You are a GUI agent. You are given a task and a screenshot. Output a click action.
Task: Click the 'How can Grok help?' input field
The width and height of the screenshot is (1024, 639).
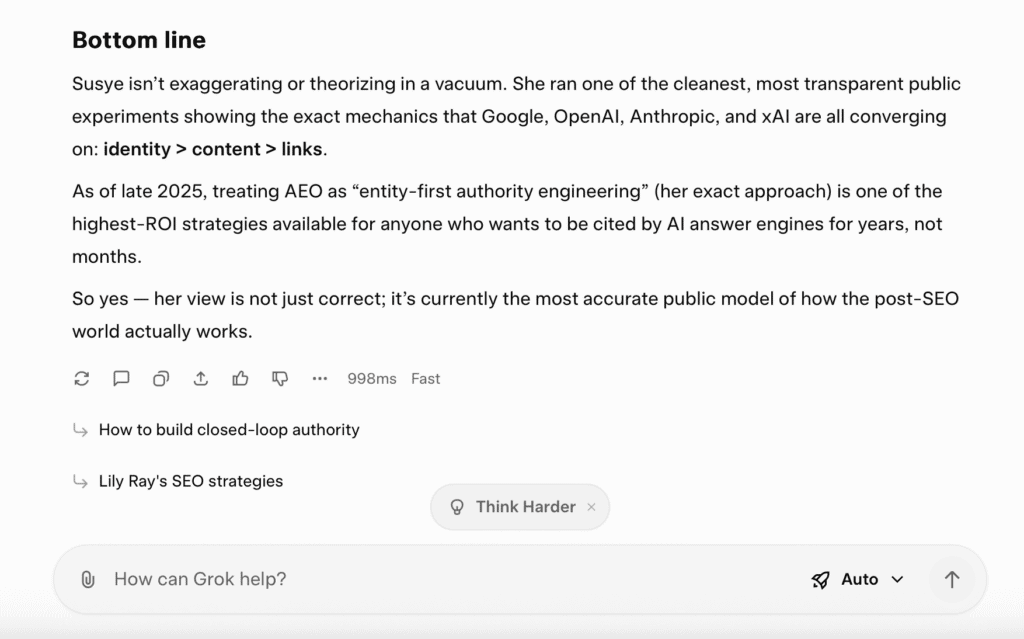tap(200, 579)
